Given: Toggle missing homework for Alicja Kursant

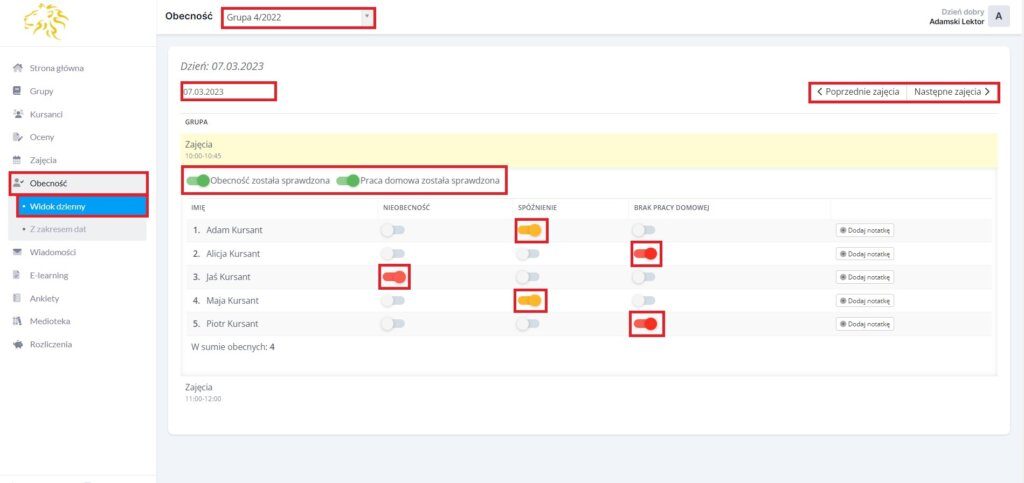Looking at the screenshot, I should coord(646,254).
